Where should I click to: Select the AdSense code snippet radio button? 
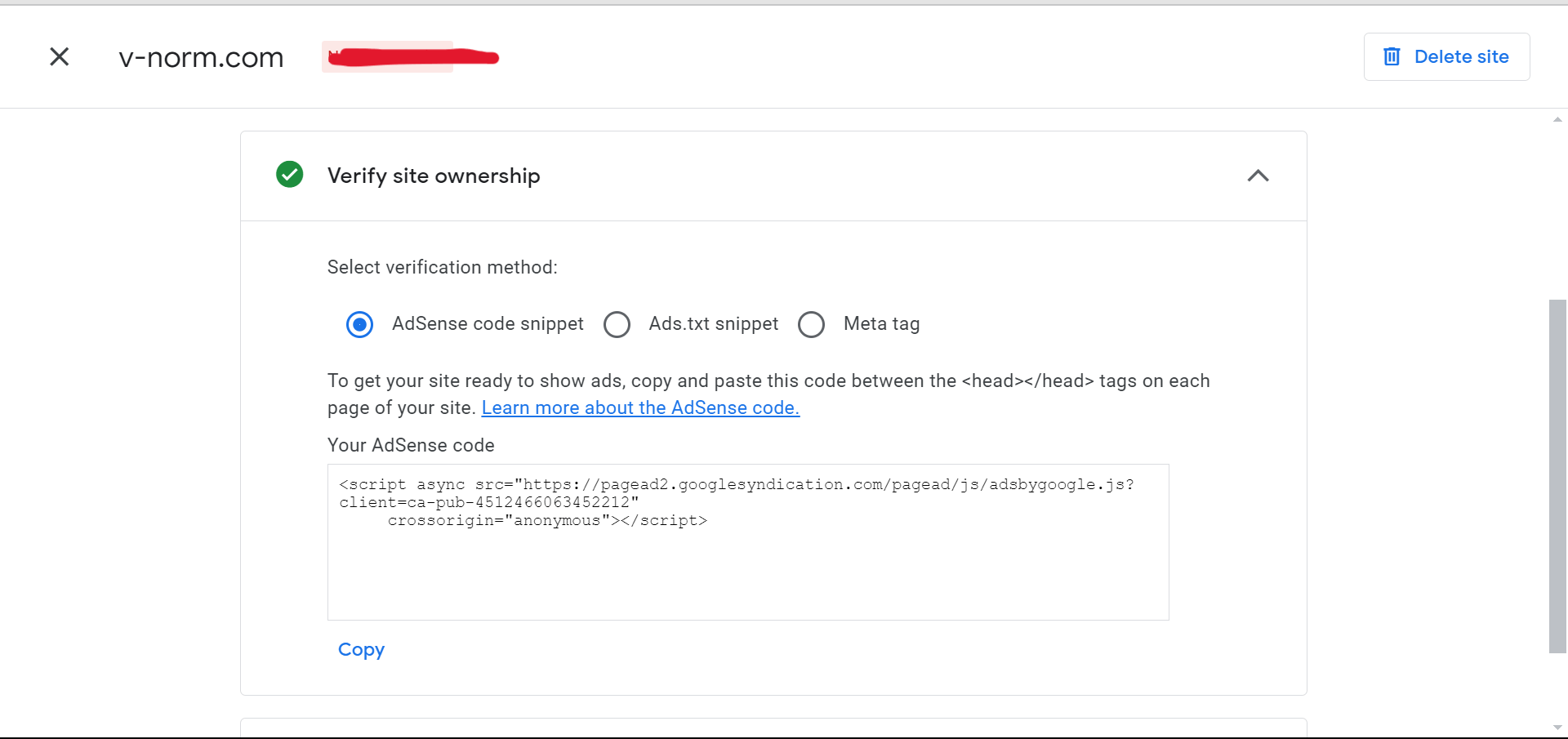tap(359, 324)
